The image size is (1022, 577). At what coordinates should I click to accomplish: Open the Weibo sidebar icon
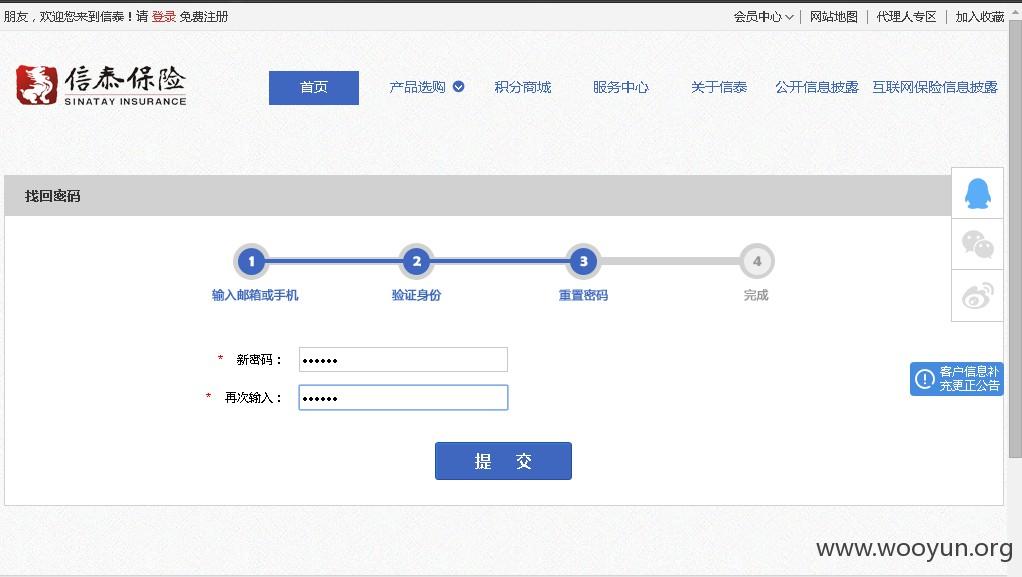pyautogui.click(x=977, y=296)
